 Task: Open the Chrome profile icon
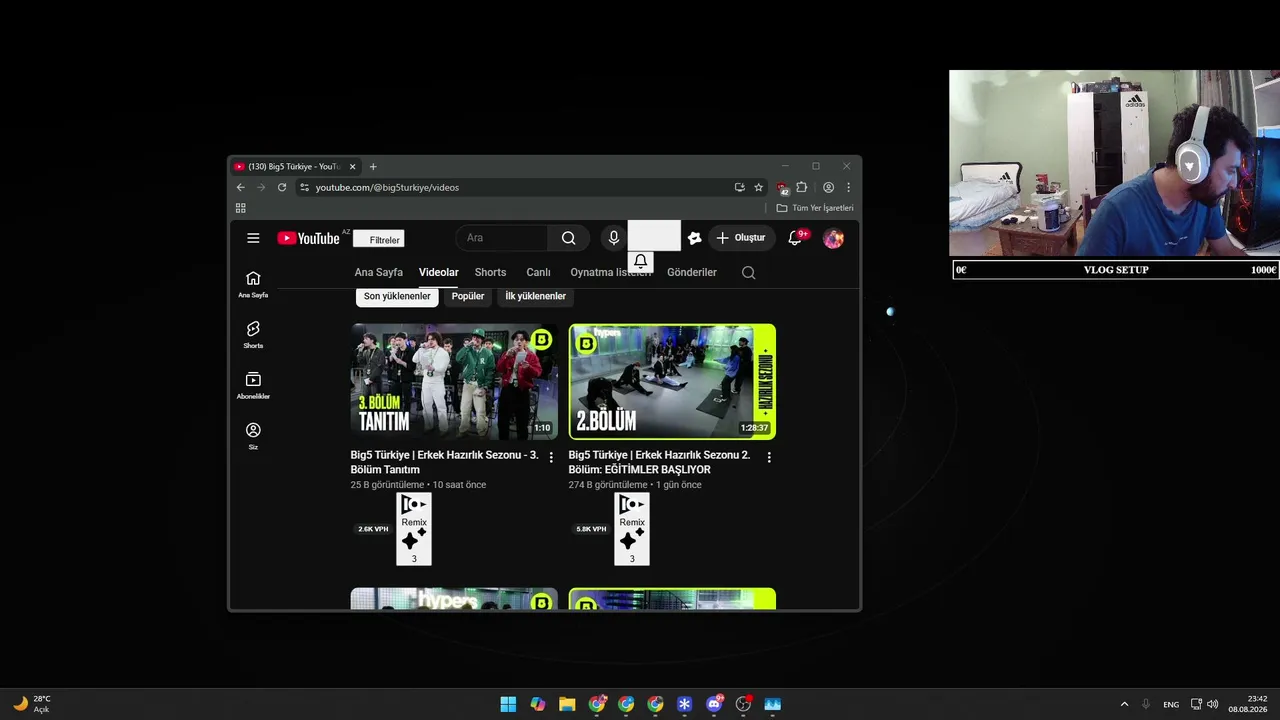point(828,187)
